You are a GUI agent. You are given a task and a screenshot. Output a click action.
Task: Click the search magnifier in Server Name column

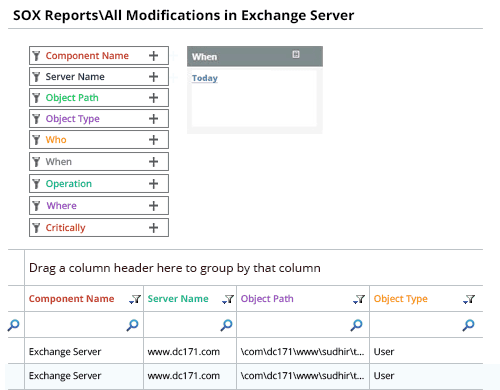point(226,325)
